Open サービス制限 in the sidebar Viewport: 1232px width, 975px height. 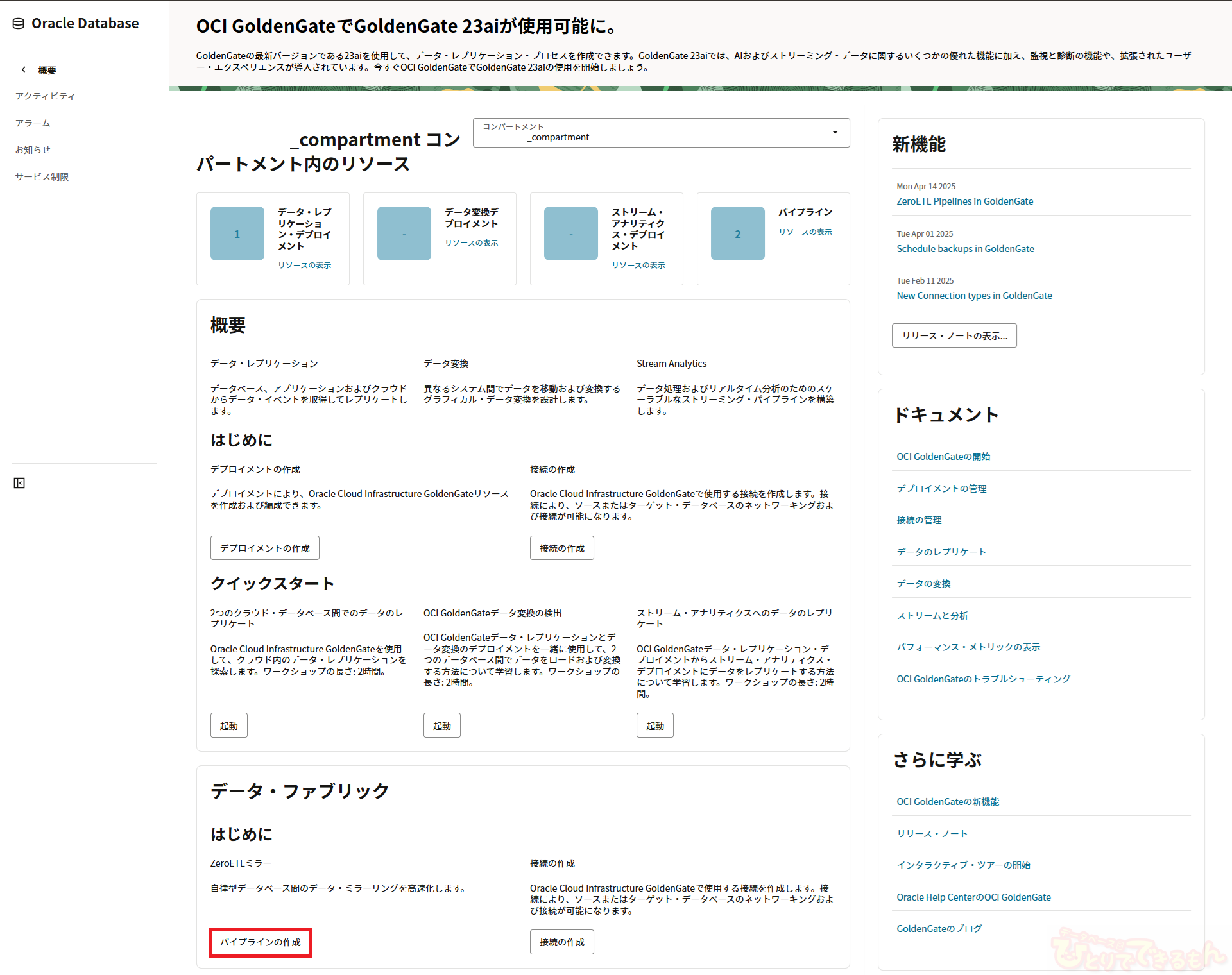coord(42,177)
